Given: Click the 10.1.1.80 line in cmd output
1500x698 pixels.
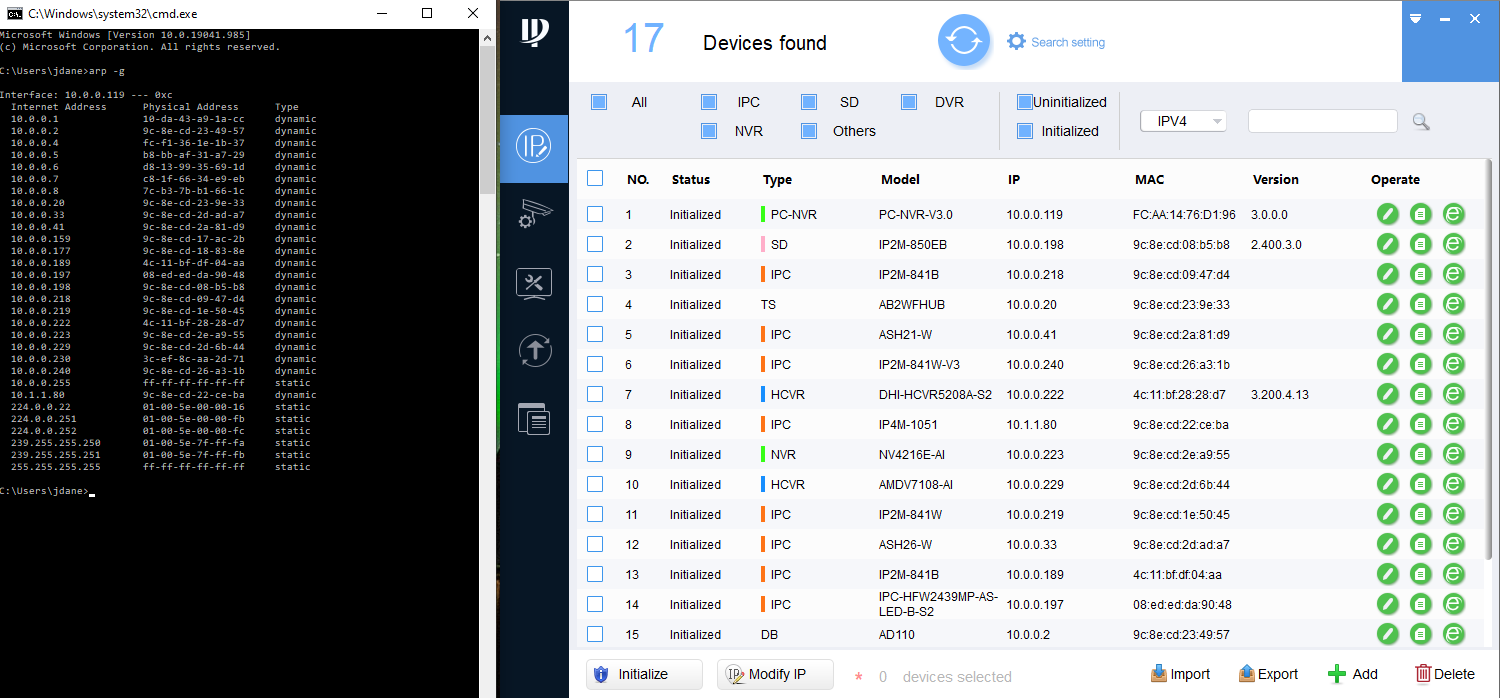Looking at the screenshot, I should [x=164, y=395].
